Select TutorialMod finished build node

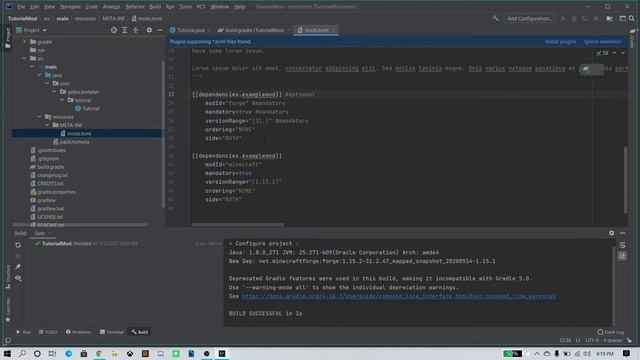tap(86, 244)
